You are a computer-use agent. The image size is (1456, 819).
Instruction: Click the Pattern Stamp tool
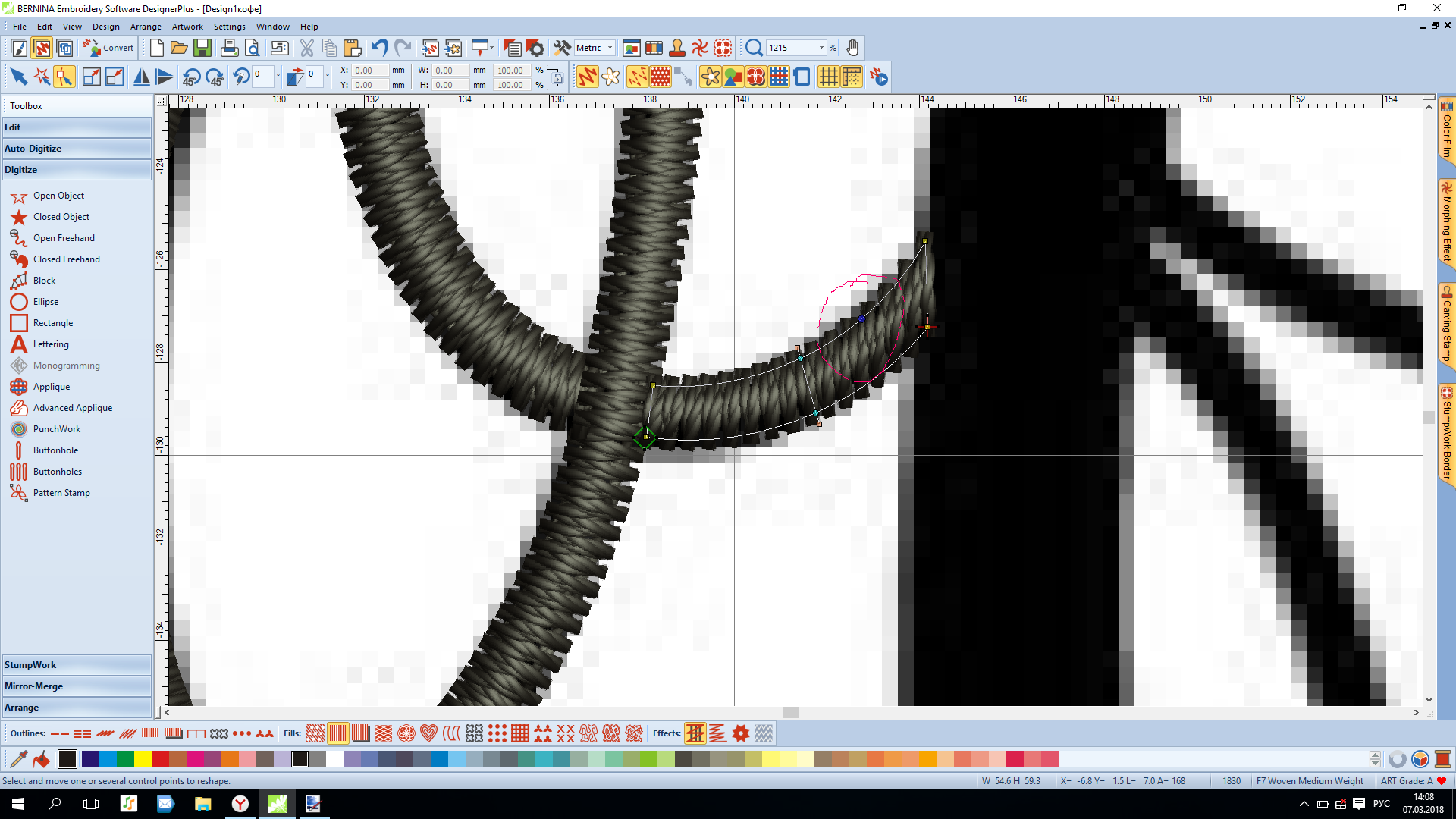pos(61,493)
